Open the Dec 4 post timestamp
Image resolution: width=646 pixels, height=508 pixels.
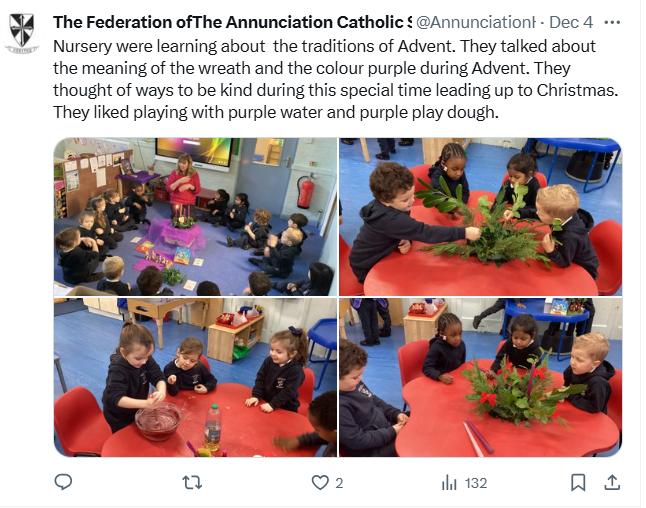(571, 22)
